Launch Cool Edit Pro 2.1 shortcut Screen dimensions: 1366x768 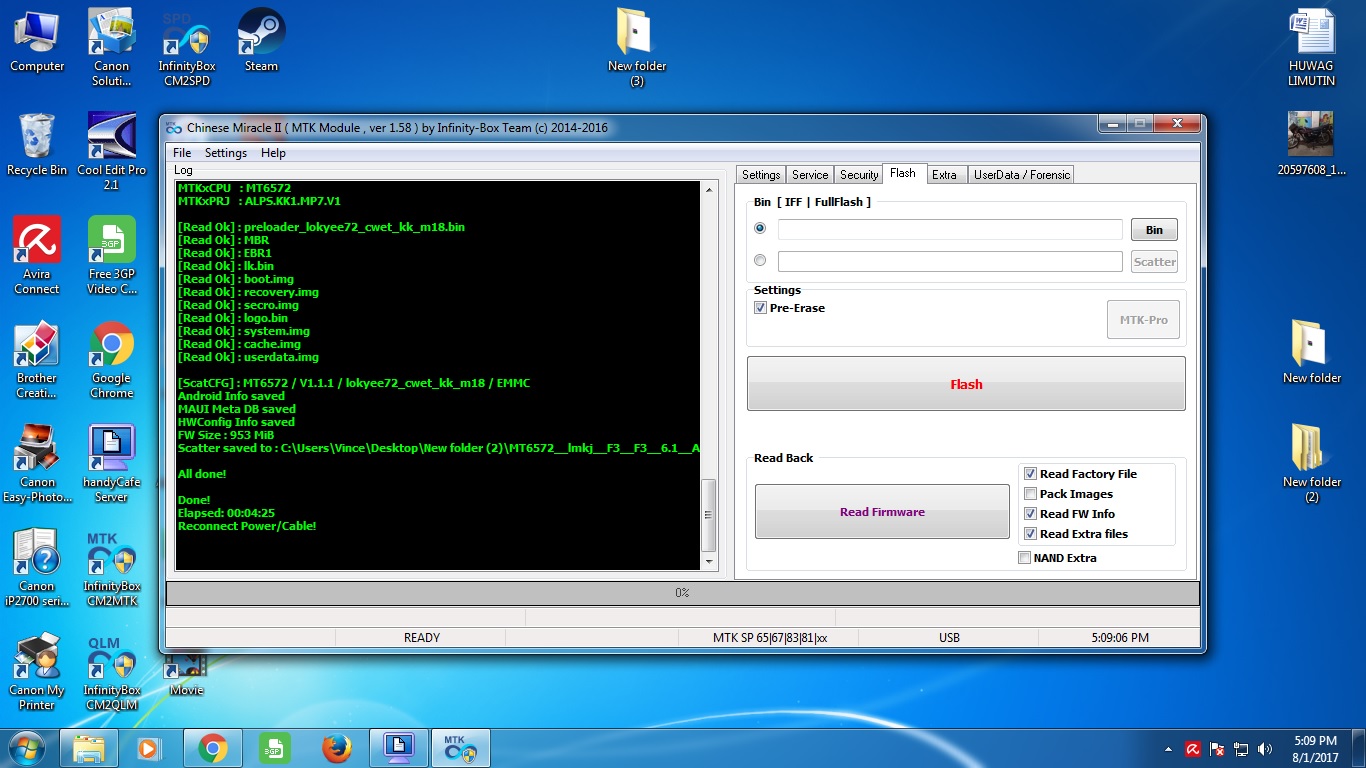point(112,151)
